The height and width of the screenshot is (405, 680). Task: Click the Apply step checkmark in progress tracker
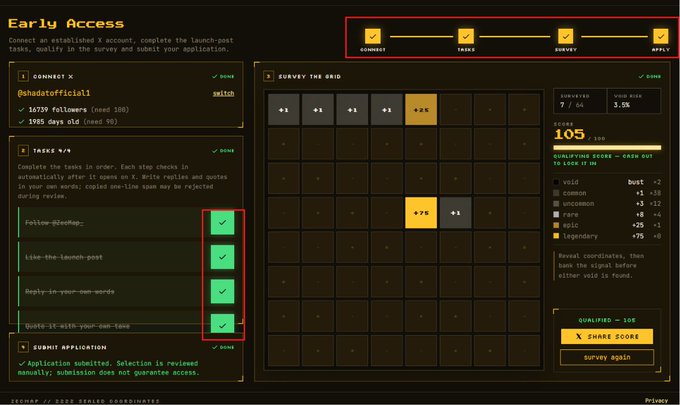point(660,36)
